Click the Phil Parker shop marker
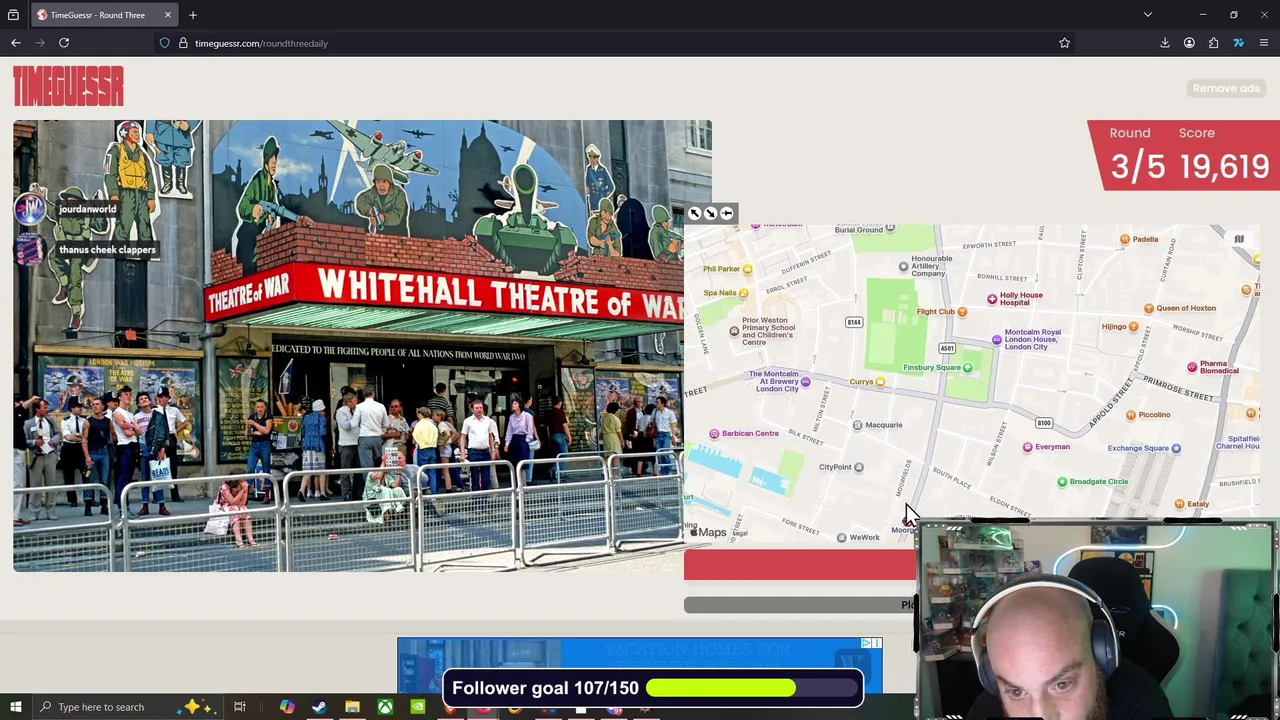This screenshot has width=1280, height=720. coord(747,269)
